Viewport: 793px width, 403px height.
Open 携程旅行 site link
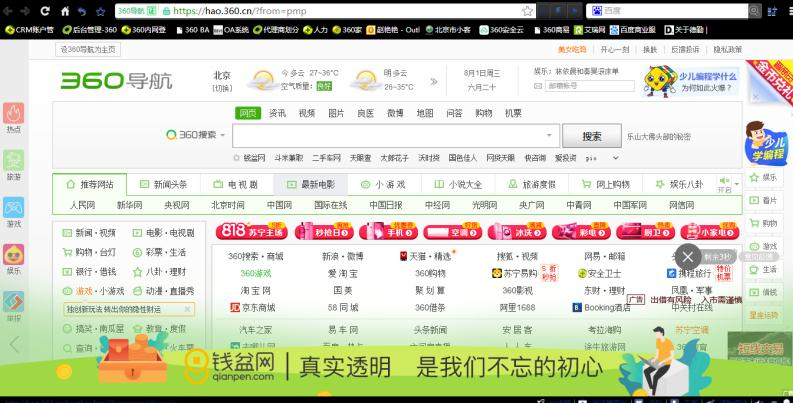[690, 274]
